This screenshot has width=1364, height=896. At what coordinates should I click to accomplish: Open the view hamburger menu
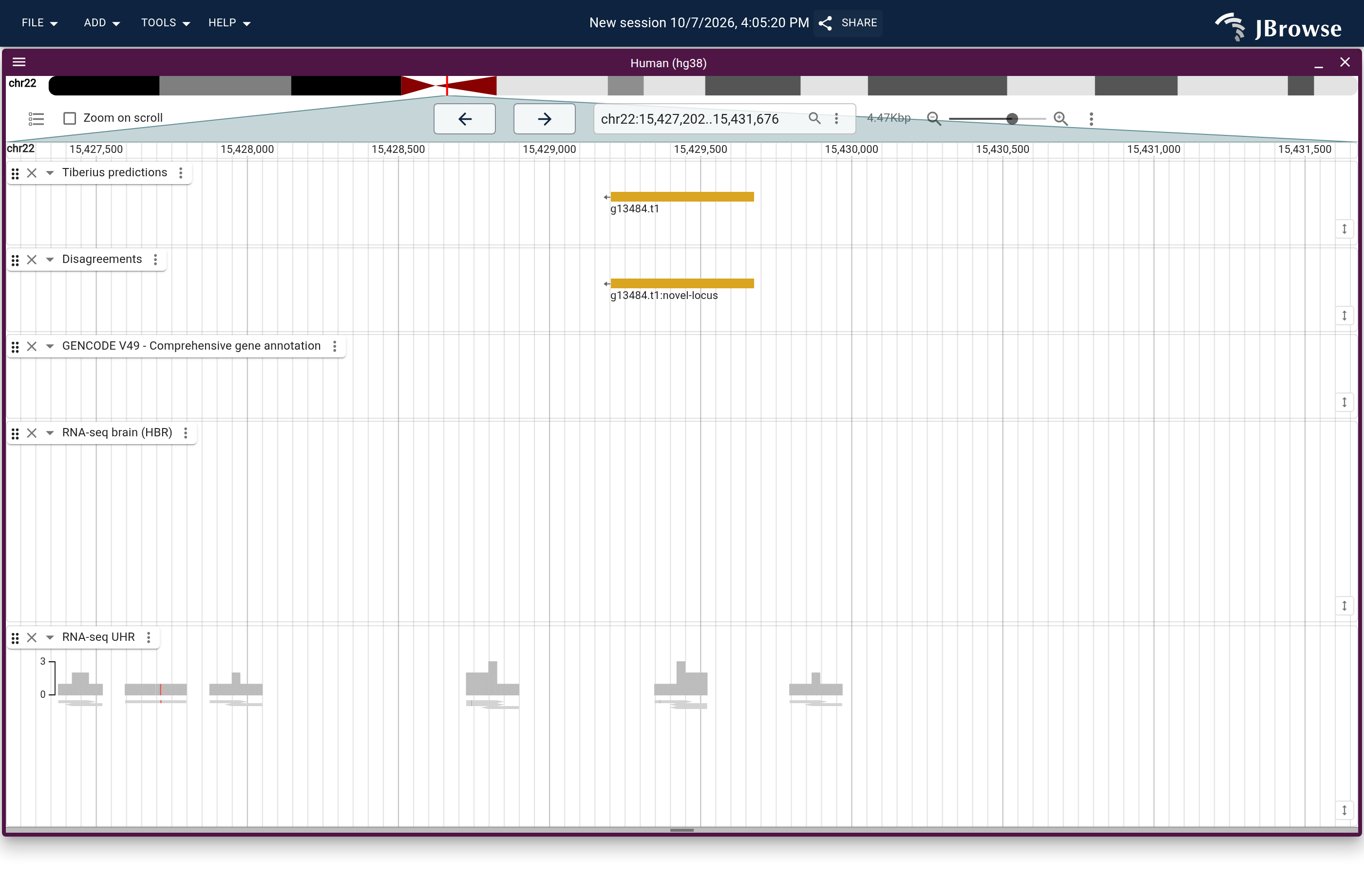[19, 62]
